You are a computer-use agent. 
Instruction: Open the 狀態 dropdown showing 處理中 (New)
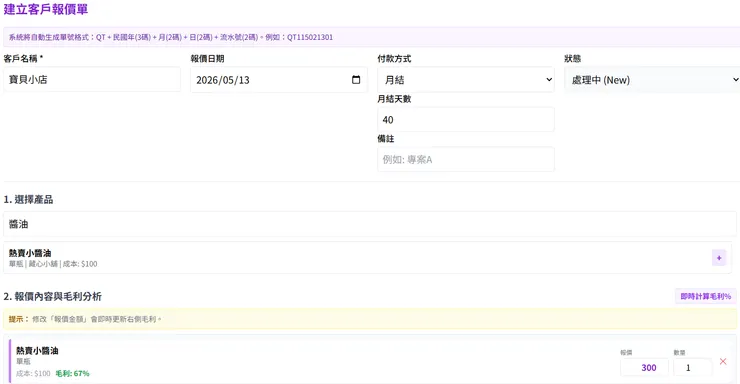(x=652, y=80)
